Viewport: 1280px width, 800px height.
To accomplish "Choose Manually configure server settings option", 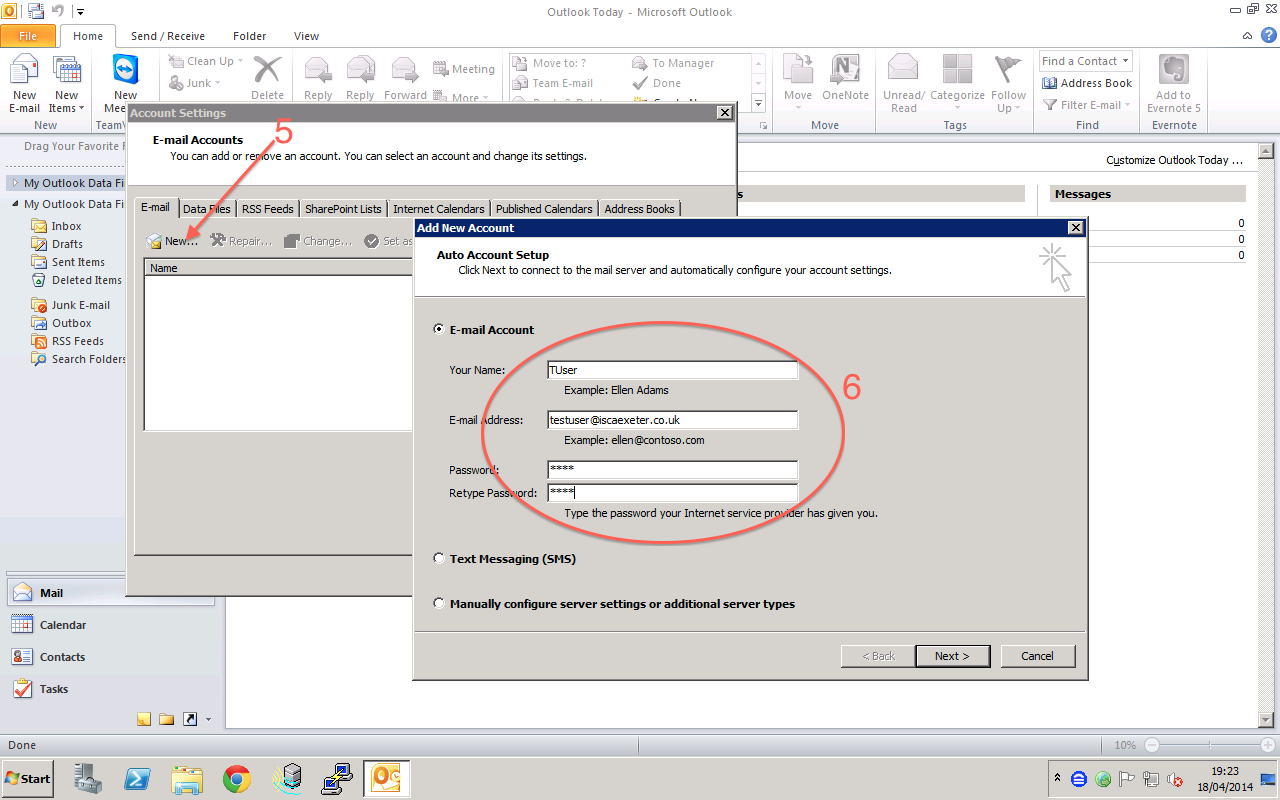I will point(439,604).
